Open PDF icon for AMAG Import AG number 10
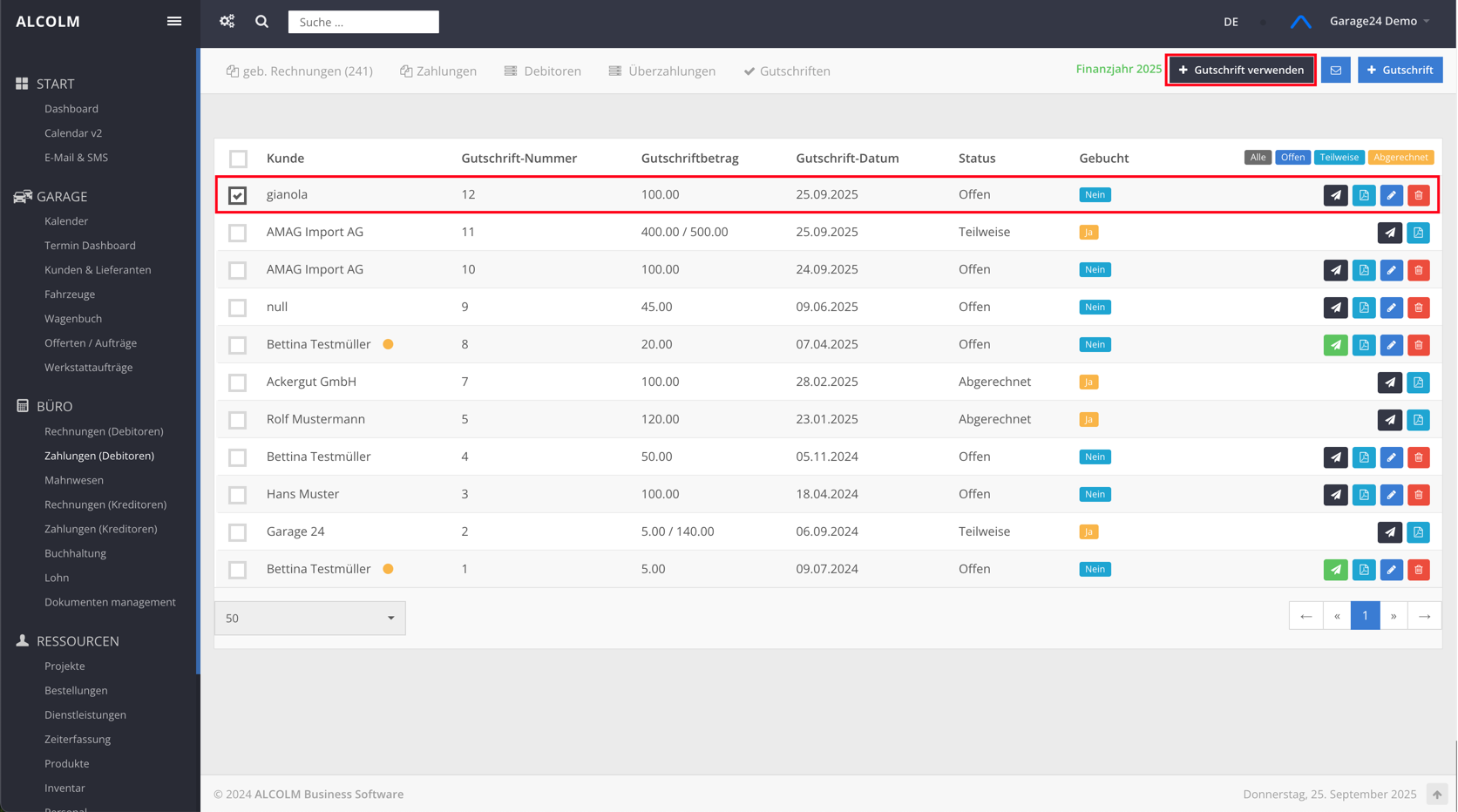Viewport: 1458px width, 812px height. pyautogui.click(x=1364, y=270)
